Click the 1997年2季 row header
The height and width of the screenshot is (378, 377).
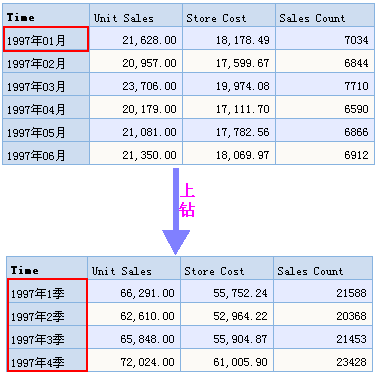[x=47, y=314]
